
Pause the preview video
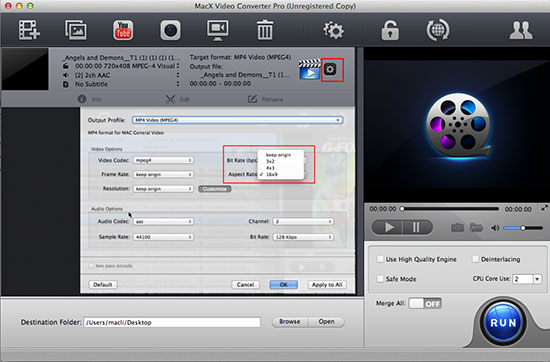[x=417, y=227]
